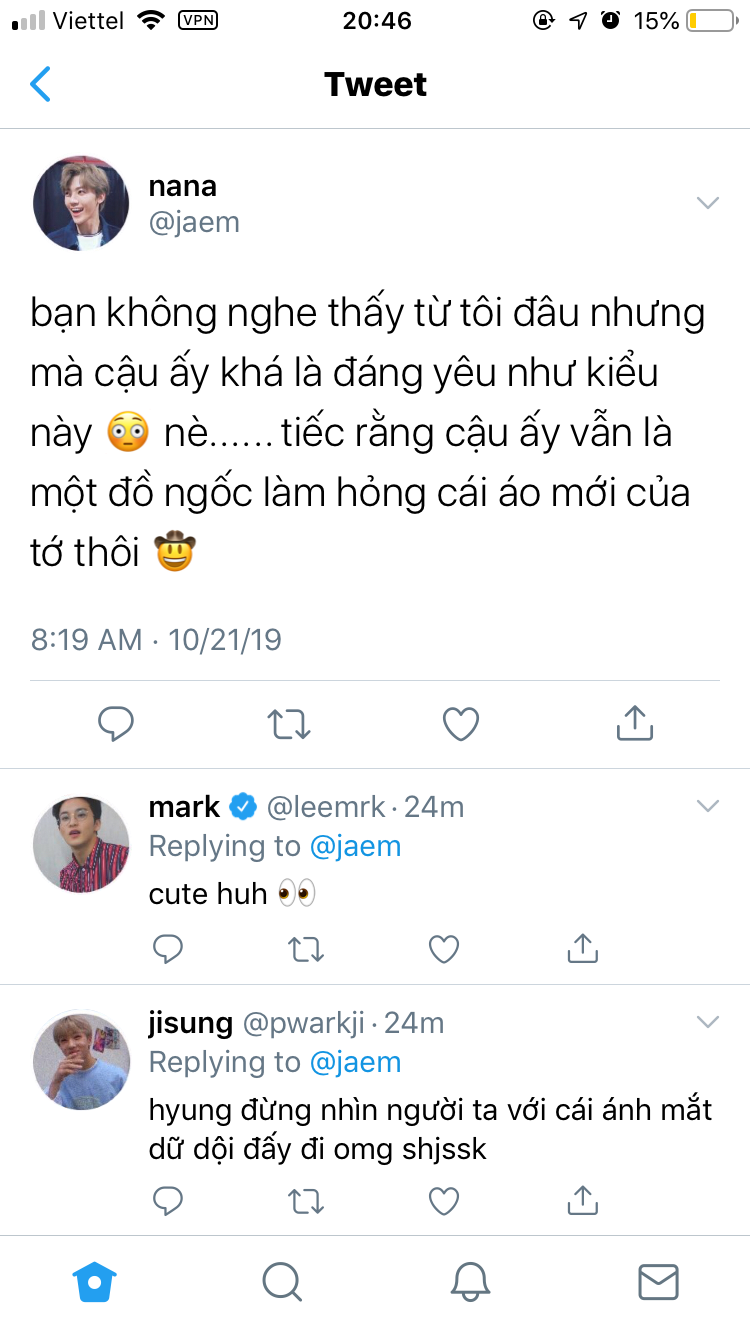Open the @leemrk profile handle
Image resolution: width=750 pixels, height=1334 pixels.
click(325, 806)
